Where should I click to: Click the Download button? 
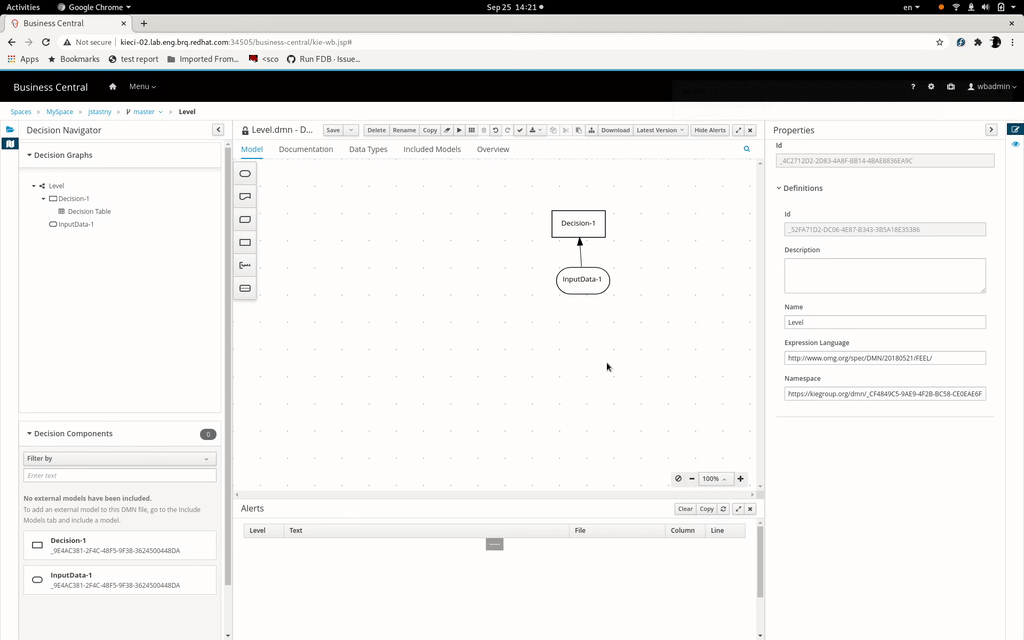(615, 130)
